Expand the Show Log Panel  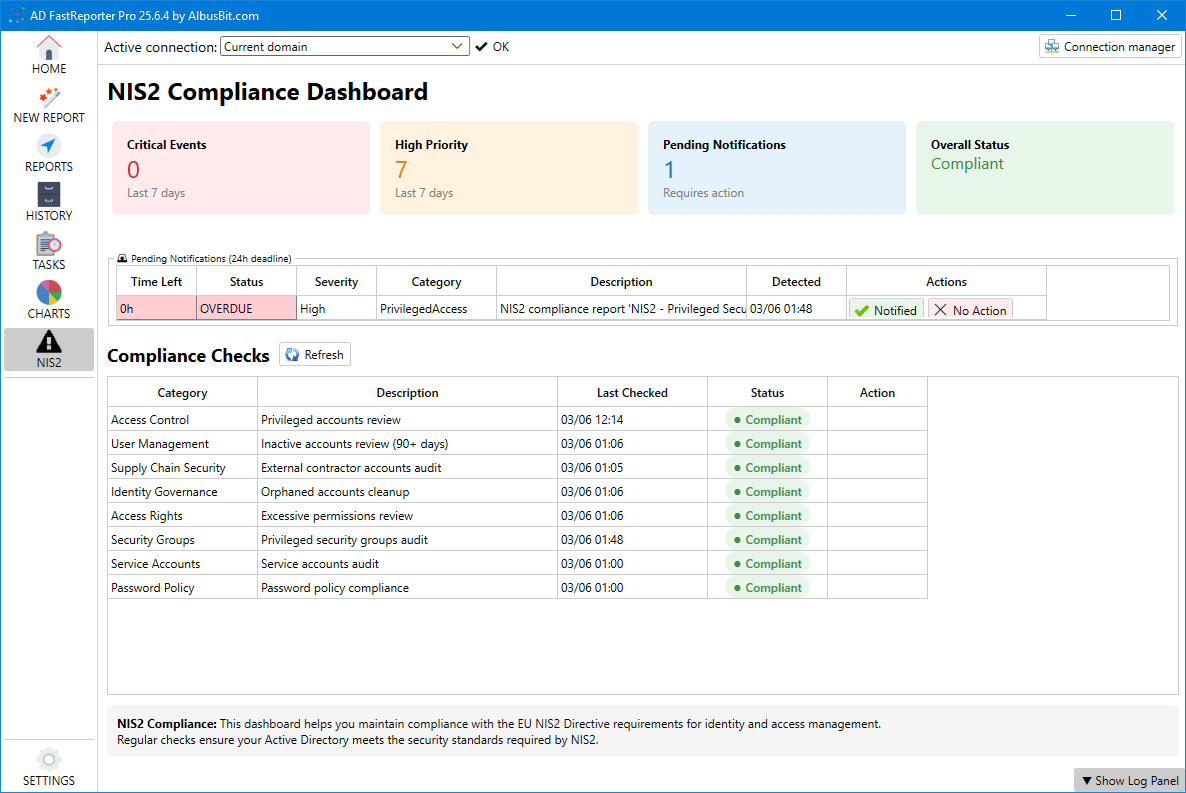point(1130,780)
